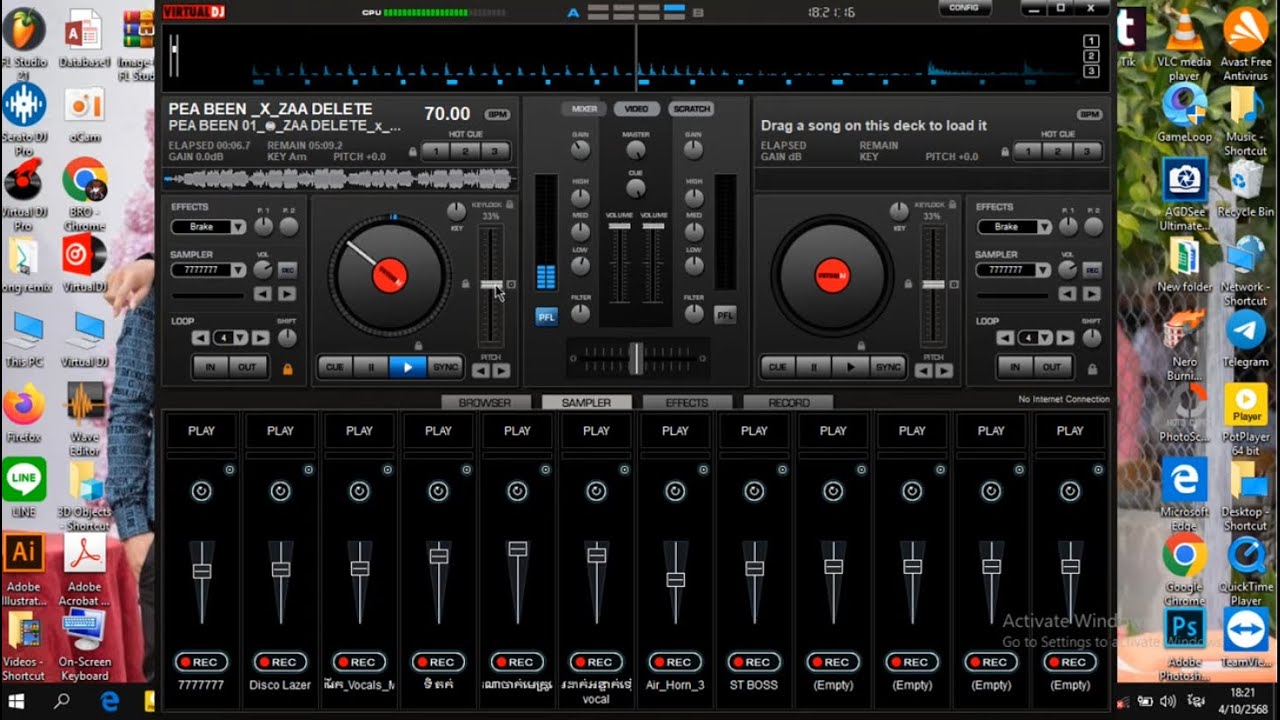
Task: Click the Disco Lazer pad volume fader
Action: (280, 569)
